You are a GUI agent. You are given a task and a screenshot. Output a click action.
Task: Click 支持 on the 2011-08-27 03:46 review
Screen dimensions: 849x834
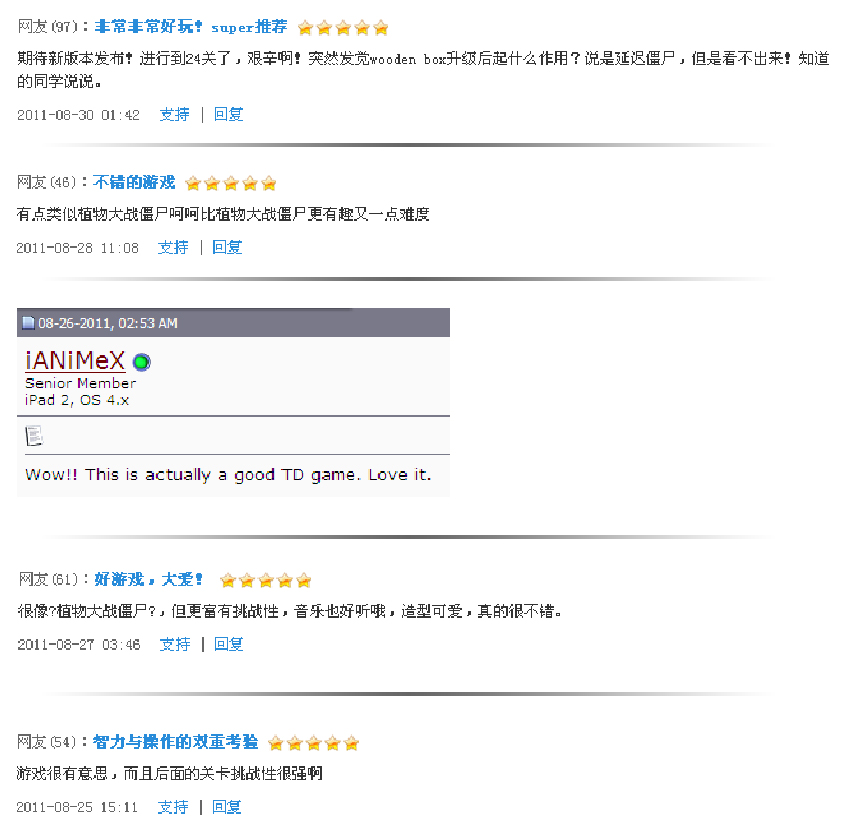coord(175,644)
